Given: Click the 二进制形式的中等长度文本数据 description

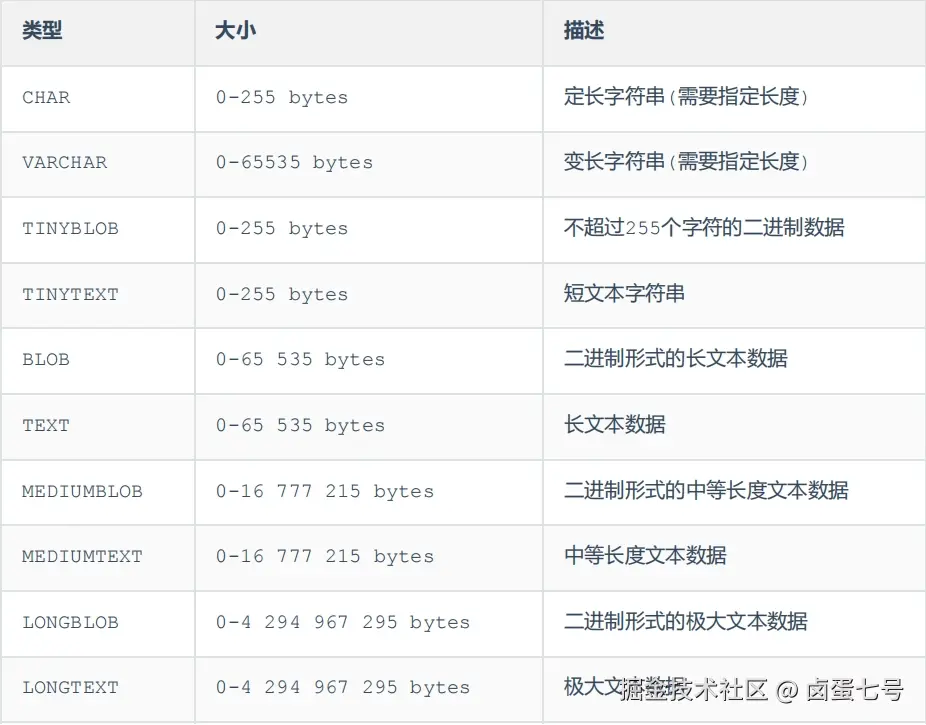Looking at the screenshot, I should point(703,492).
